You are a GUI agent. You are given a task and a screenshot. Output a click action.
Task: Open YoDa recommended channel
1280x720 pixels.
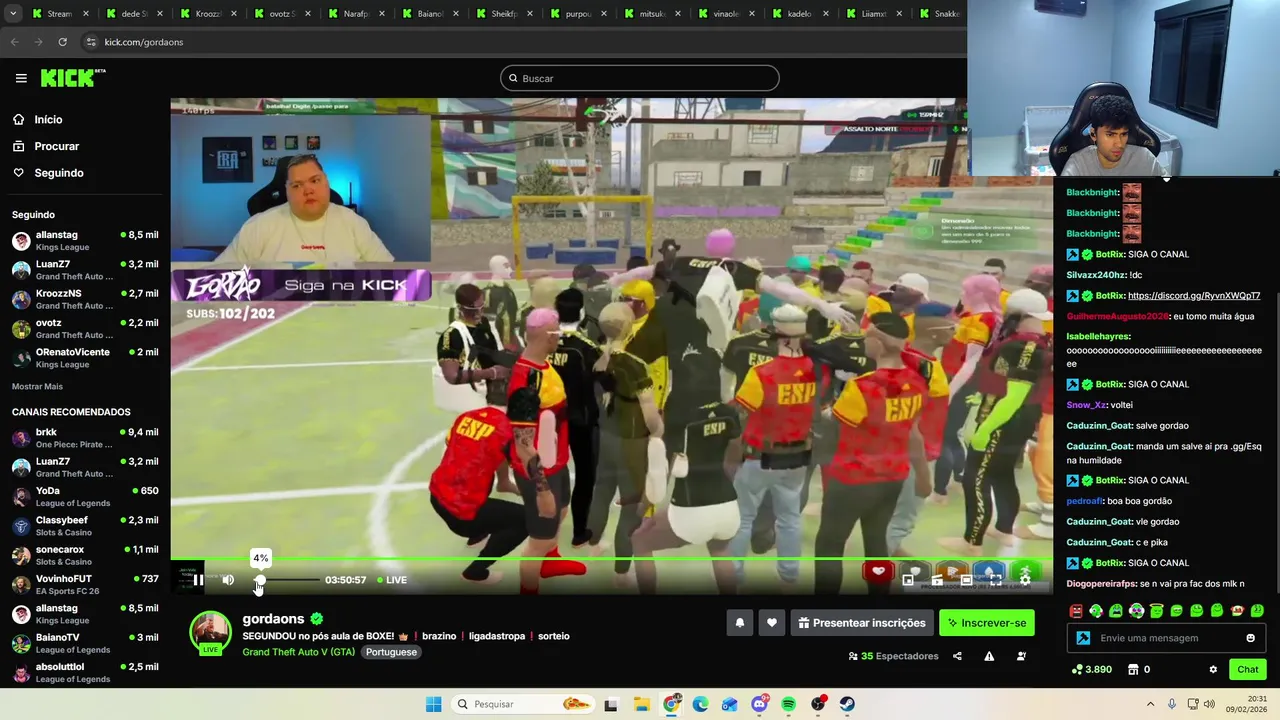pyautogui.click(x=85, y=497)
